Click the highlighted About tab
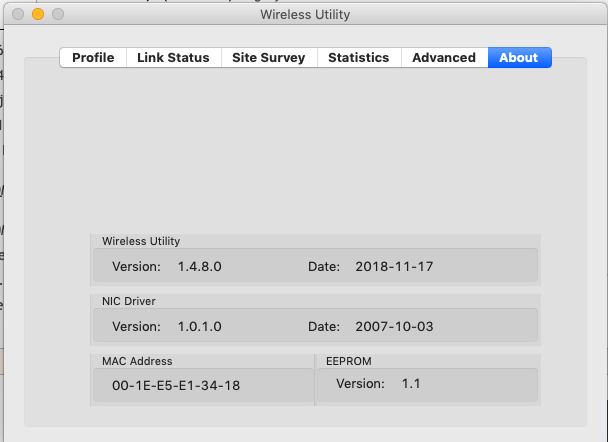The width and height of the screenshot is (608, 442). [518, 58]
